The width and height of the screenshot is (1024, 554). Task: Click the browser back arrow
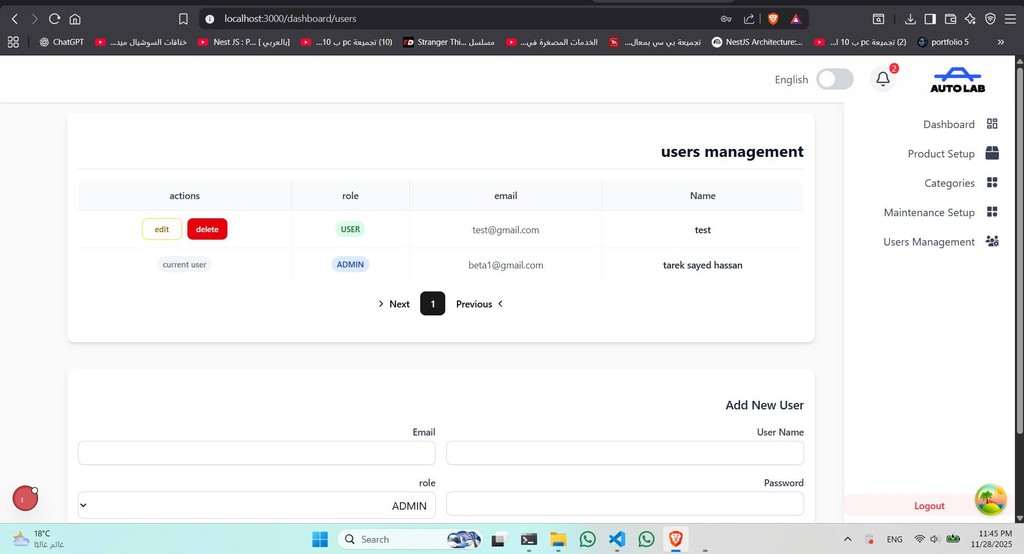point(14,19)
